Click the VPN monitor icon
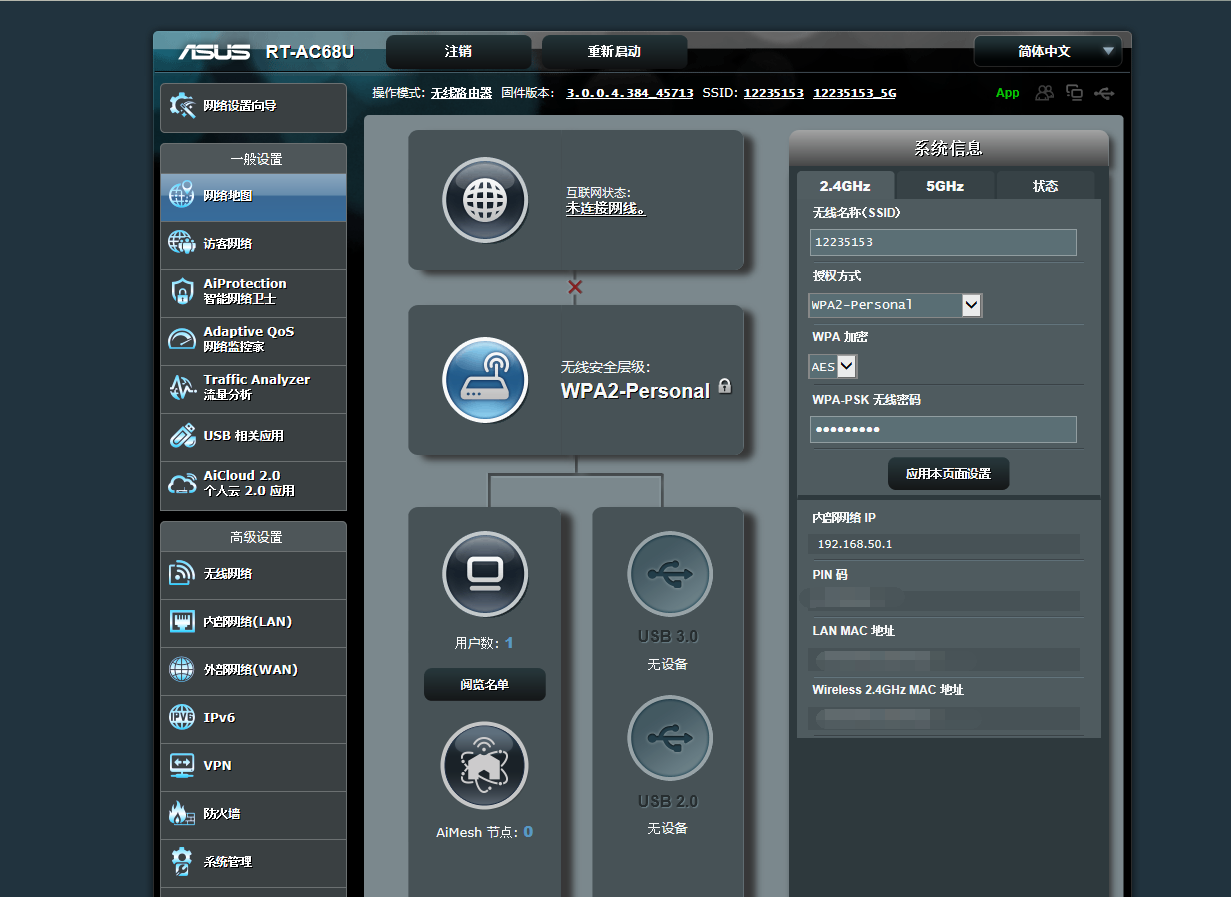Screen dimensions: 1231x897 point(181,765)
